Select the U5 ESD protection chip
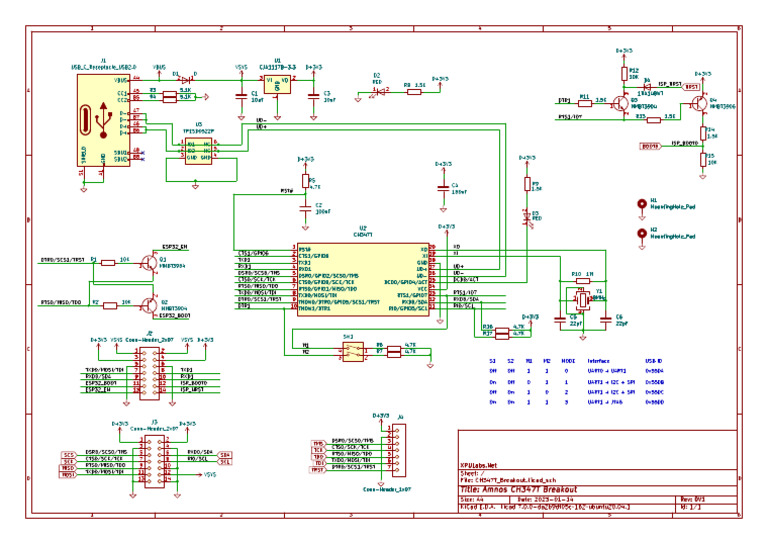 tap(198, 151)
